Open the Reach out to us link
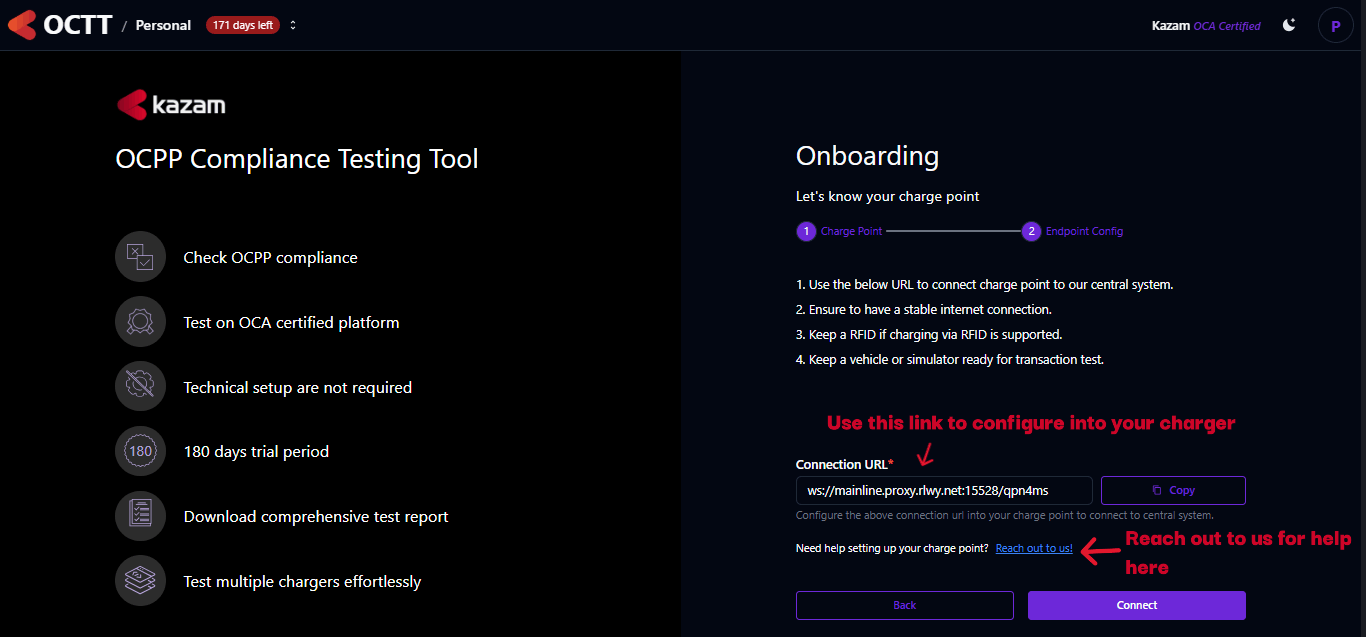Screen dimensions: 1366x637 coord(1034,548)
